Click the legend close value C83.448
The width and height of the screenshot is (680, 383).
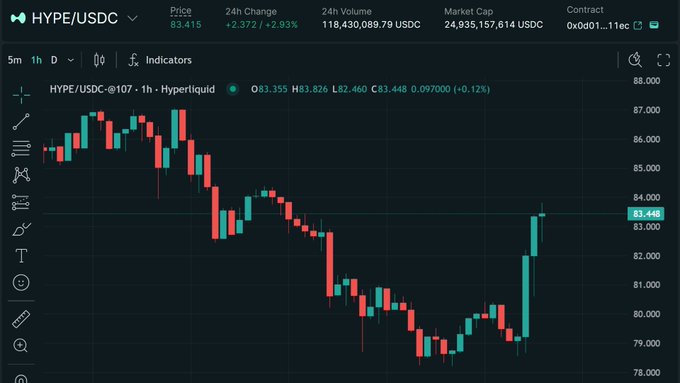pos(389,89)
